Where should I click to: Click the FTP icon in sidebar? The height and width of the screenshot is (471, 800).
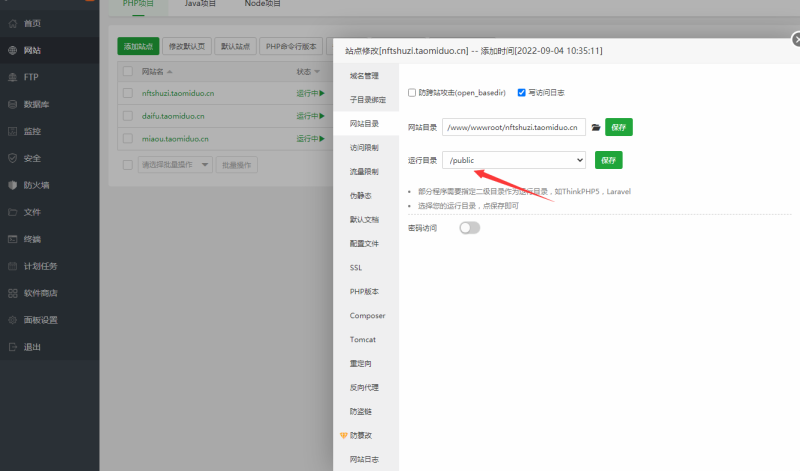click(13, 77)
